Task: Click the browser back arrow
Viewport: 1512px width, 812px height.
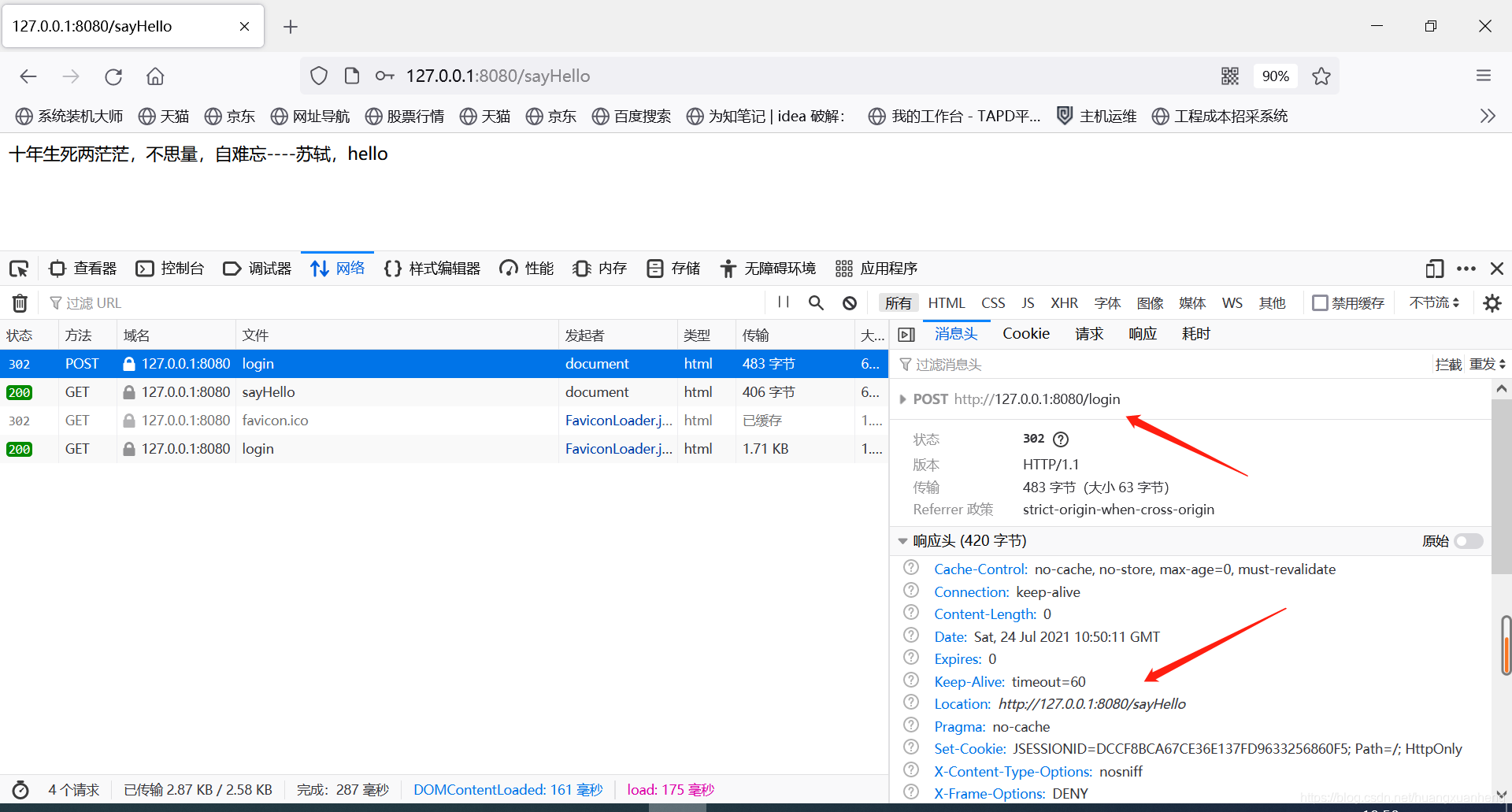Action: coord(28,76)
